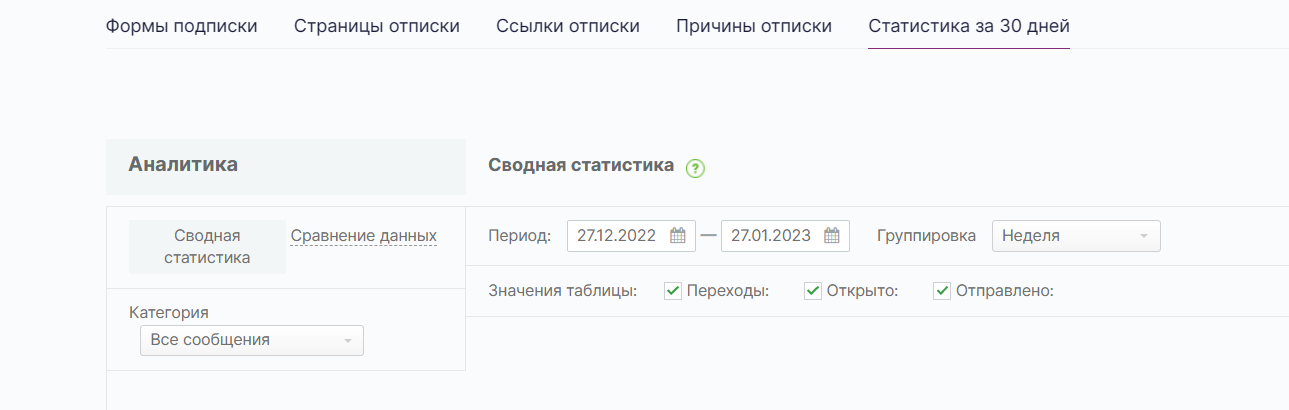This screenshot has width=1289, height=410.
Task: Expand the Группировка dropdown showing Неделя
Action: coord(1076,236)
